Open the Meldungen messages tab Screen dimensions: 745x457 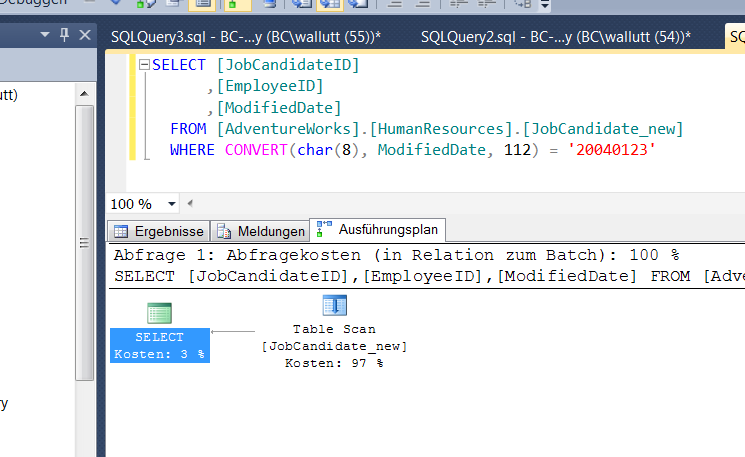(260, 231)
